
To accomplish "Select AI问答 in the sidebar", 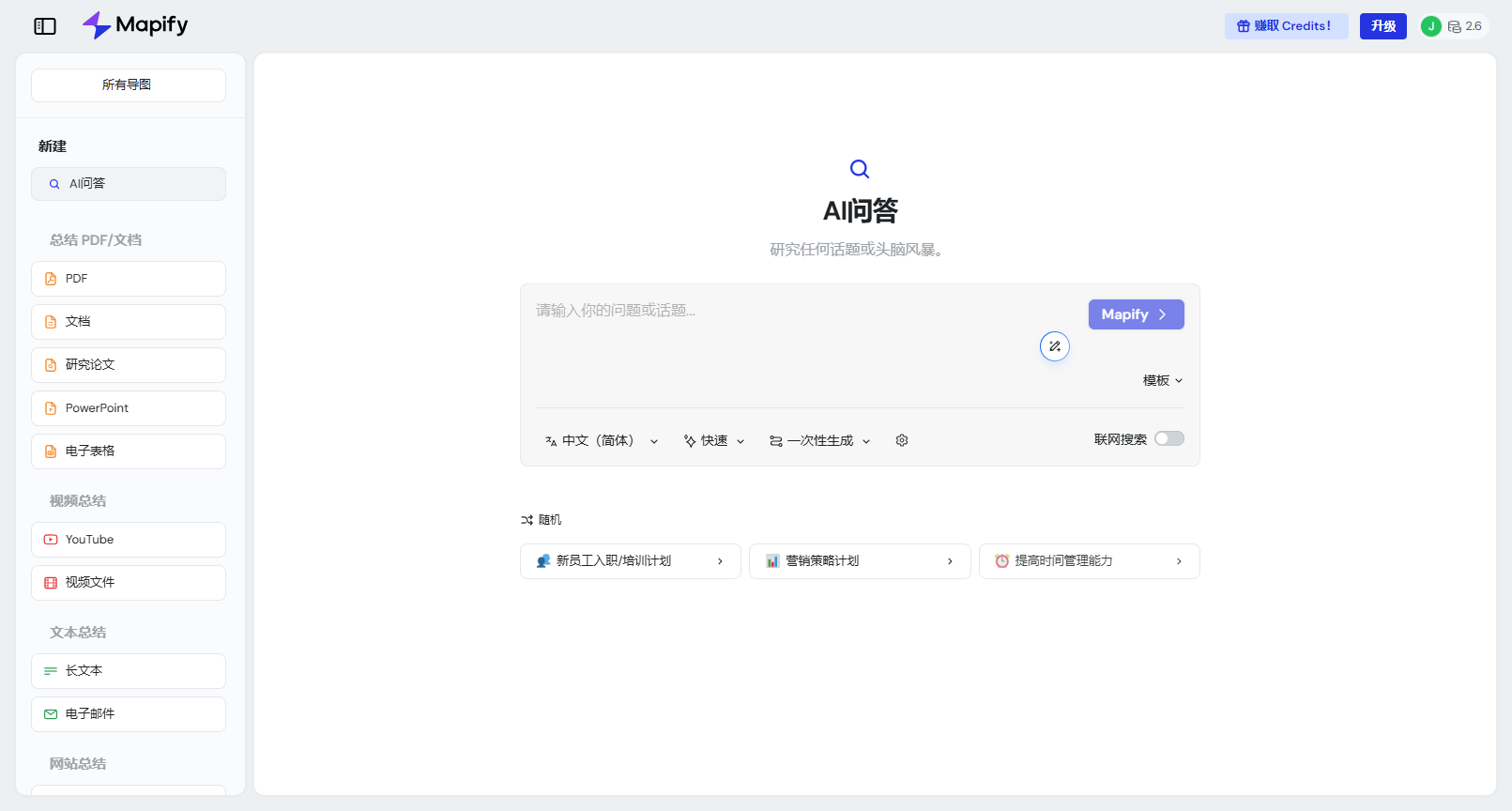I will [129, 184].
